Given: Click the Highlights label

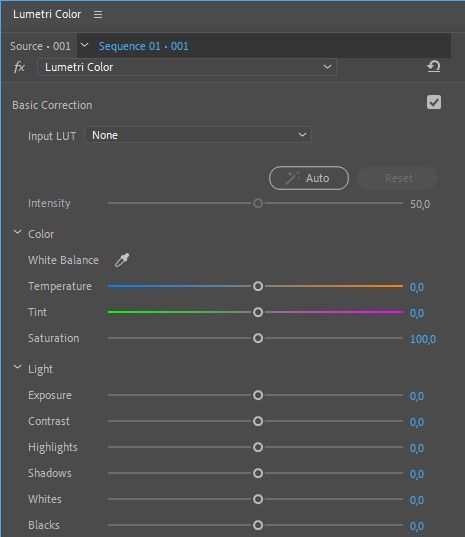Looking at the screenshot, I should pos(53,448).
